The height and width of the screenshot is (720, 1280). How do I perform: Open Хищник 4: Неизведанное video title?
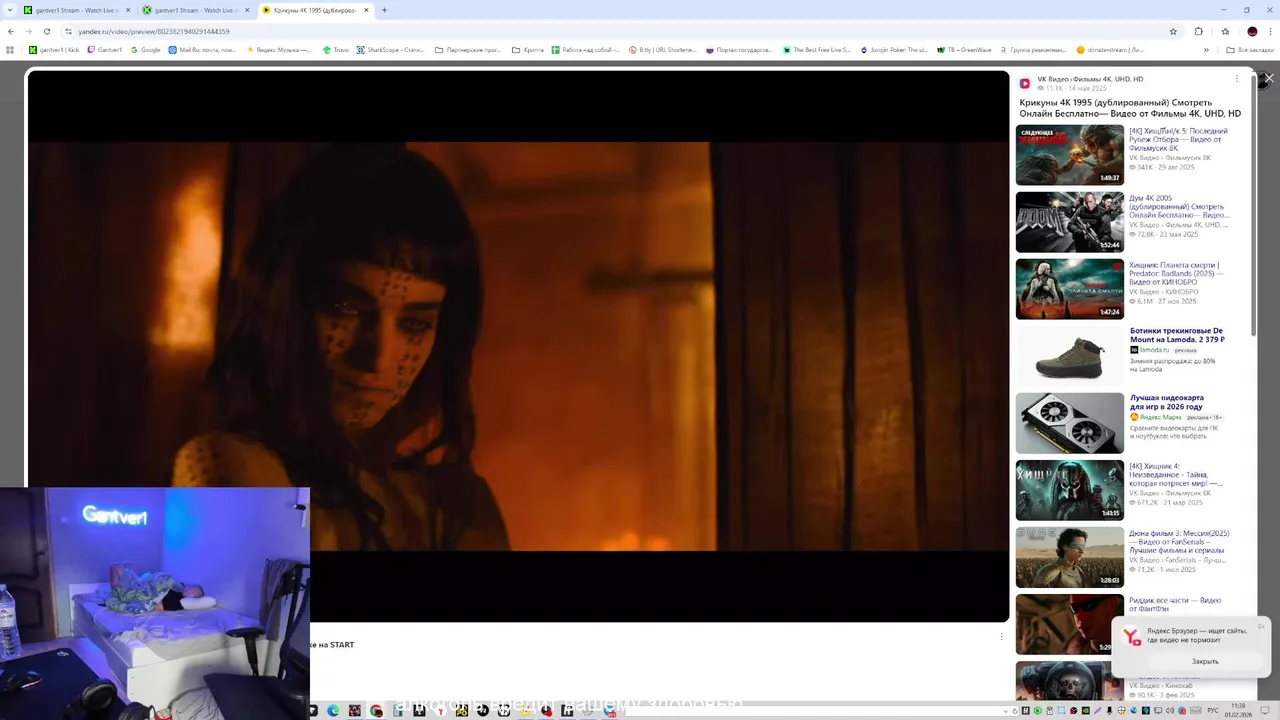[x=1176, y=474]
